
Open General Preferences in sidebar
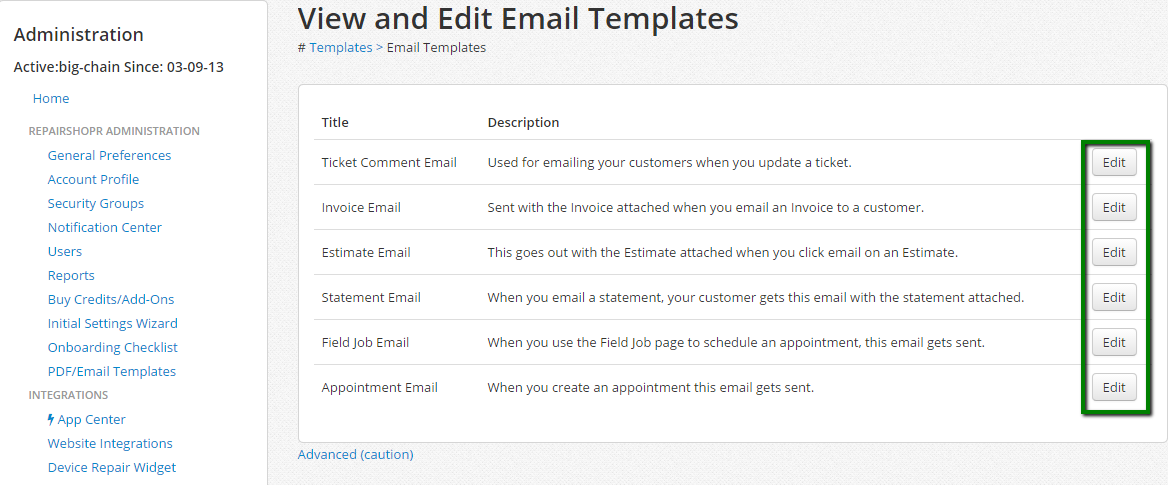pyautogui.click(x=109, y=156)
